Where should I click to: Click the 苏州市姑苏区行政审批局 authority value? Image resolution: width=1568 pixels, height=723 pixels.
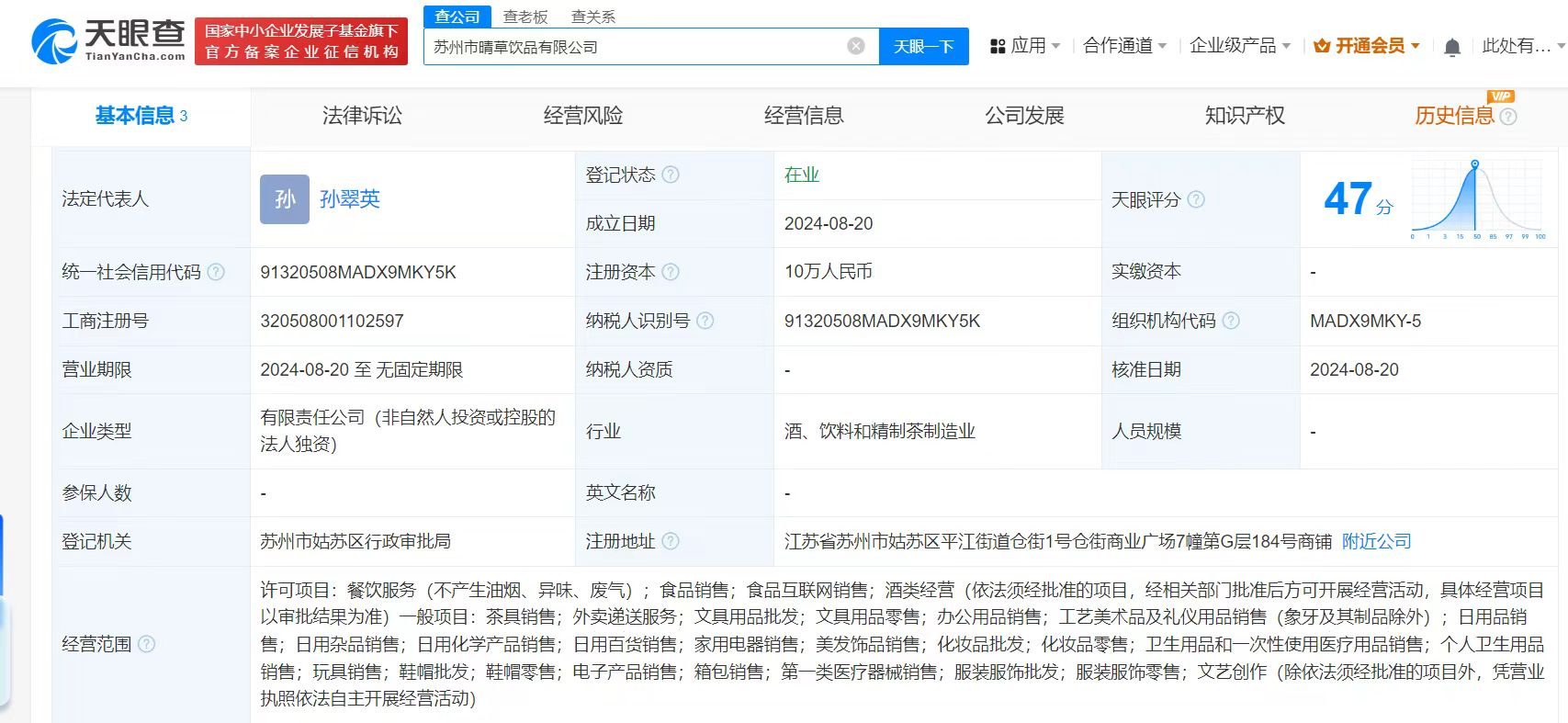[355, 541]
